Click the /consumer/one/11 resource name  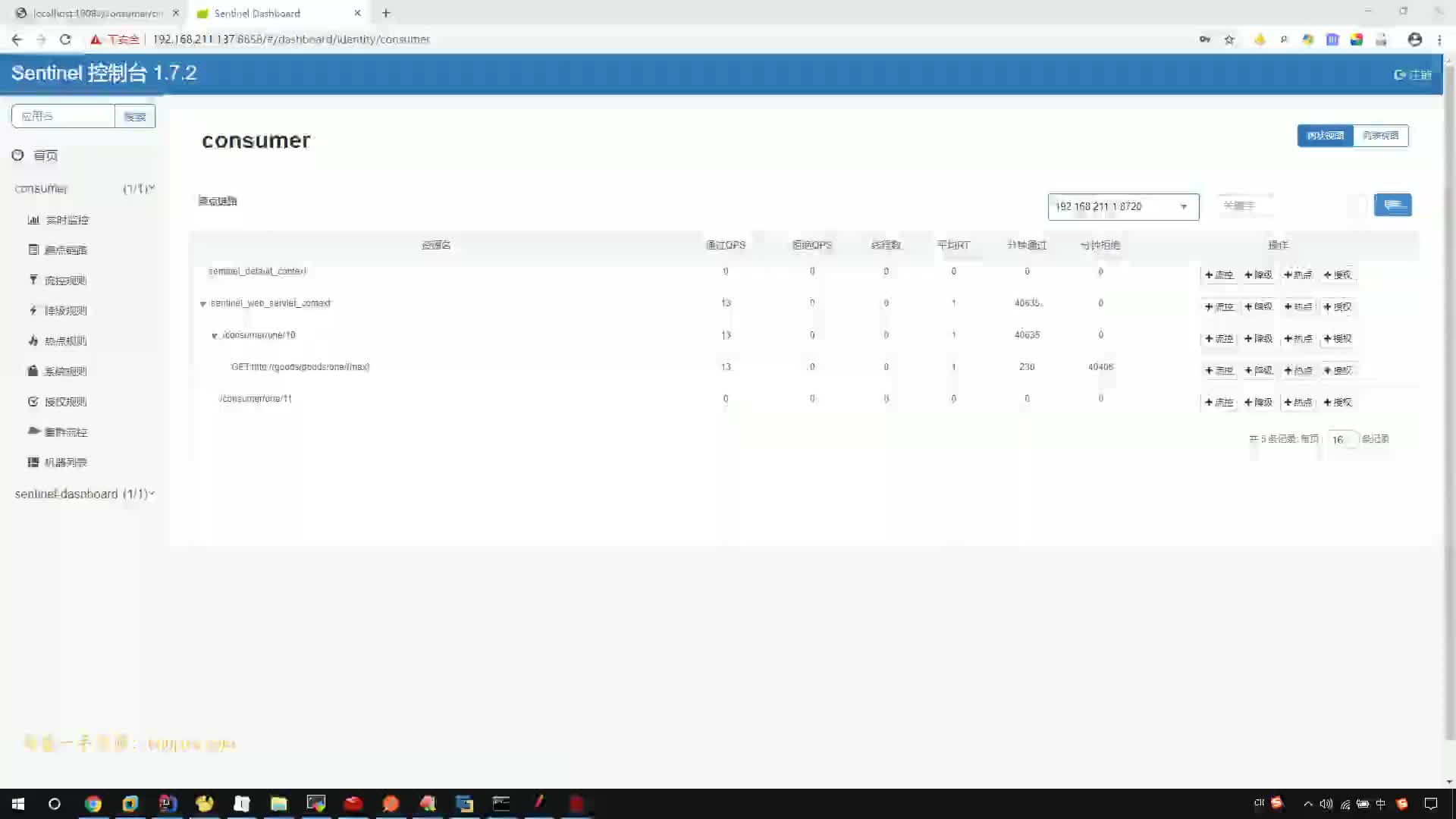(256, 398)
